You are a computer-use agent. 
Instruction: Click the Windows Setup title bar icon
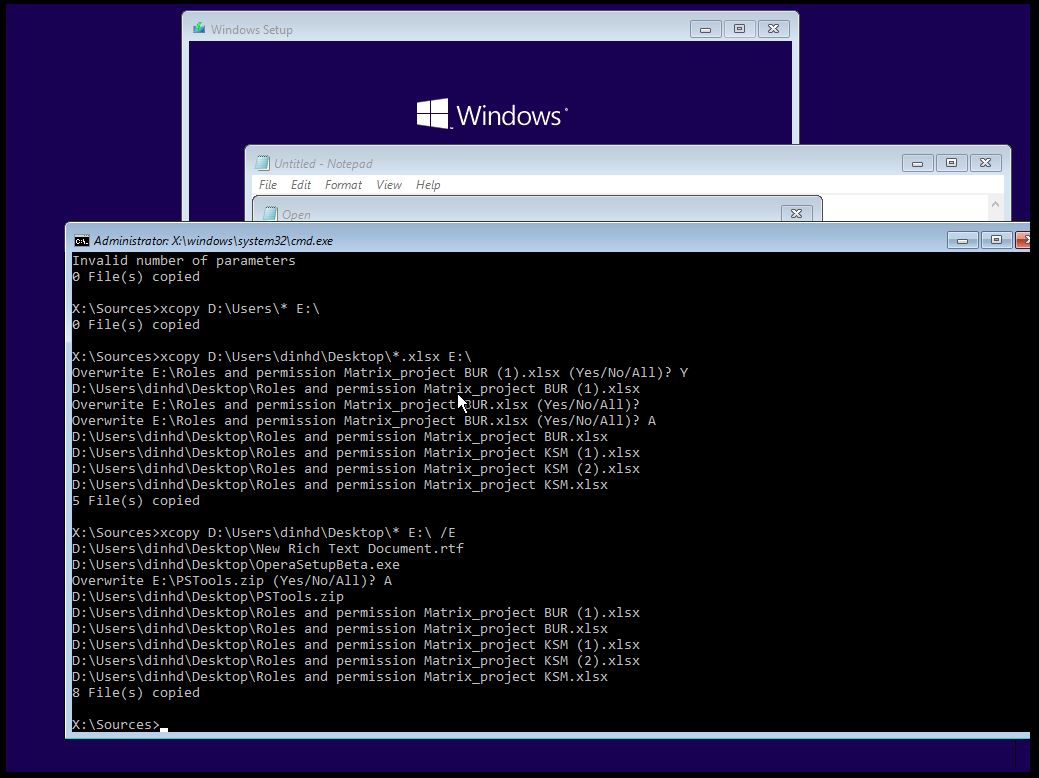click(x=199, y=28)
